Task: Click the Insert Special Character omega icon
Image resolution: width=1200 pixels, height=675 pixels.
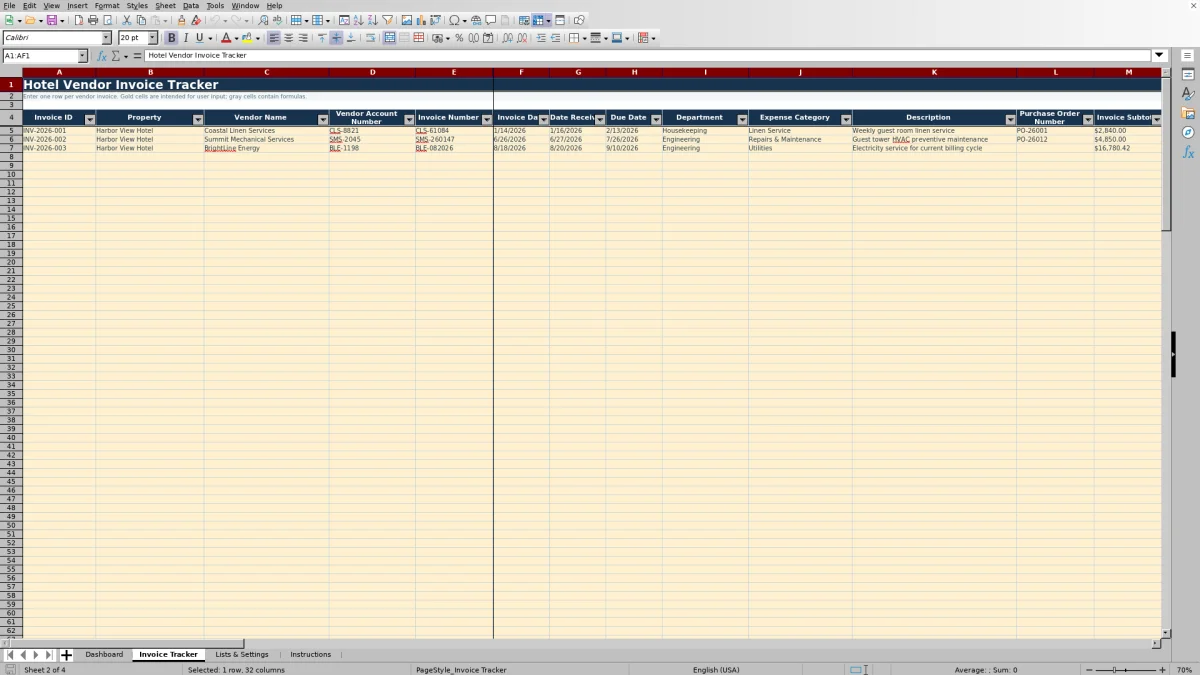Action: (454, 20)
